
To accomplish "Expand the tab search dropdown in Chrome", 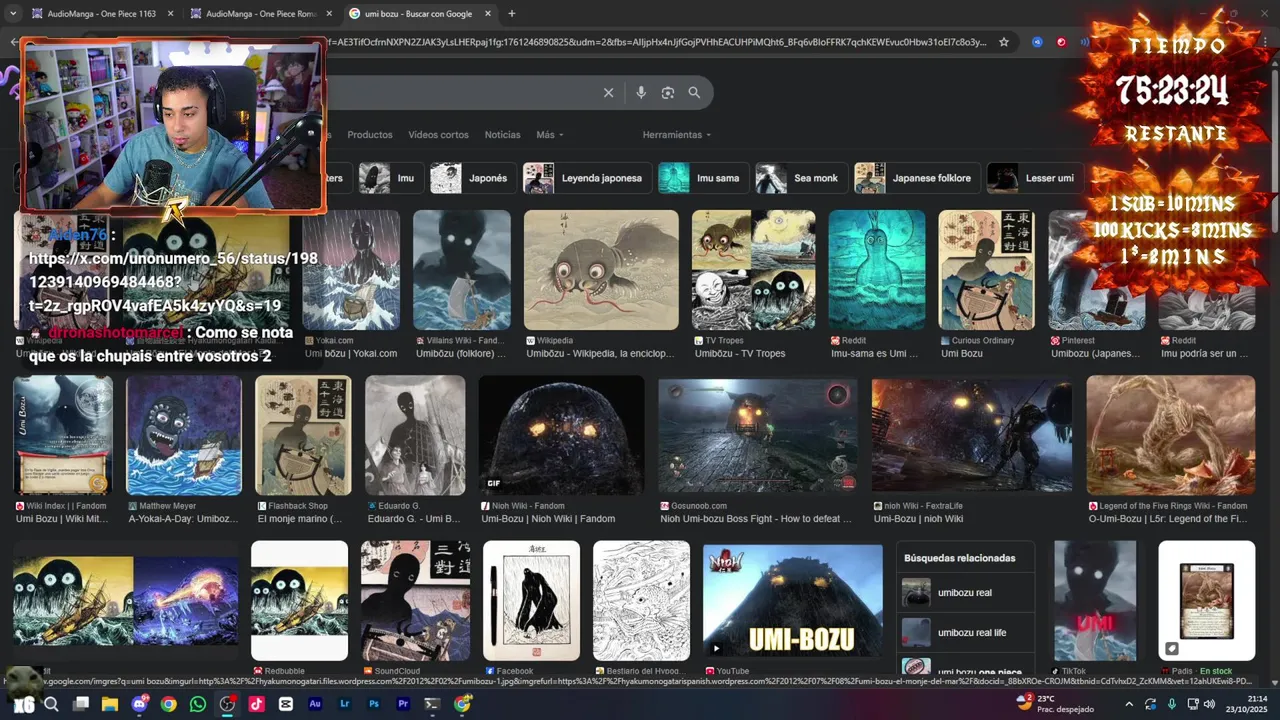I will (13, 14).
